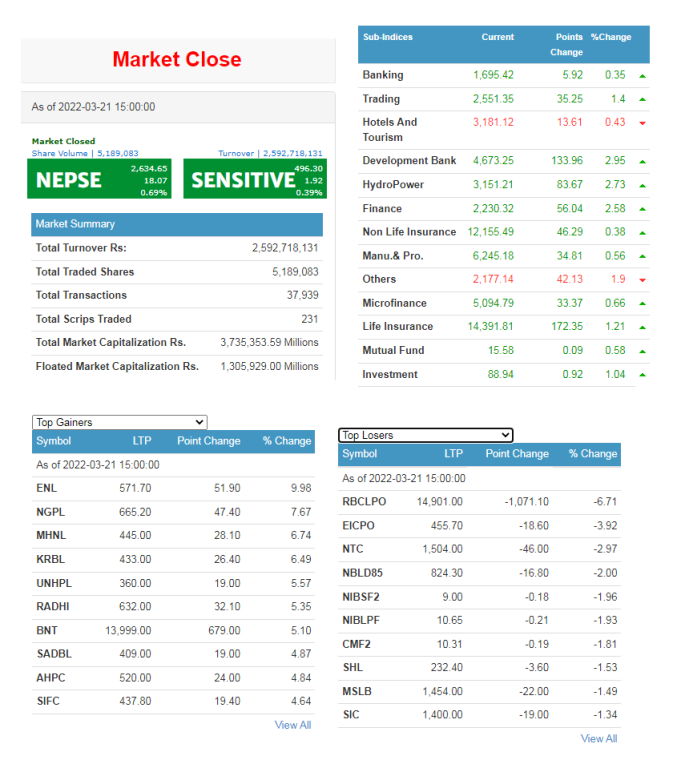Click the Turnover 2,592,718,131 link
This screenshot has height=768, width=677.
(x=270, y=153)
